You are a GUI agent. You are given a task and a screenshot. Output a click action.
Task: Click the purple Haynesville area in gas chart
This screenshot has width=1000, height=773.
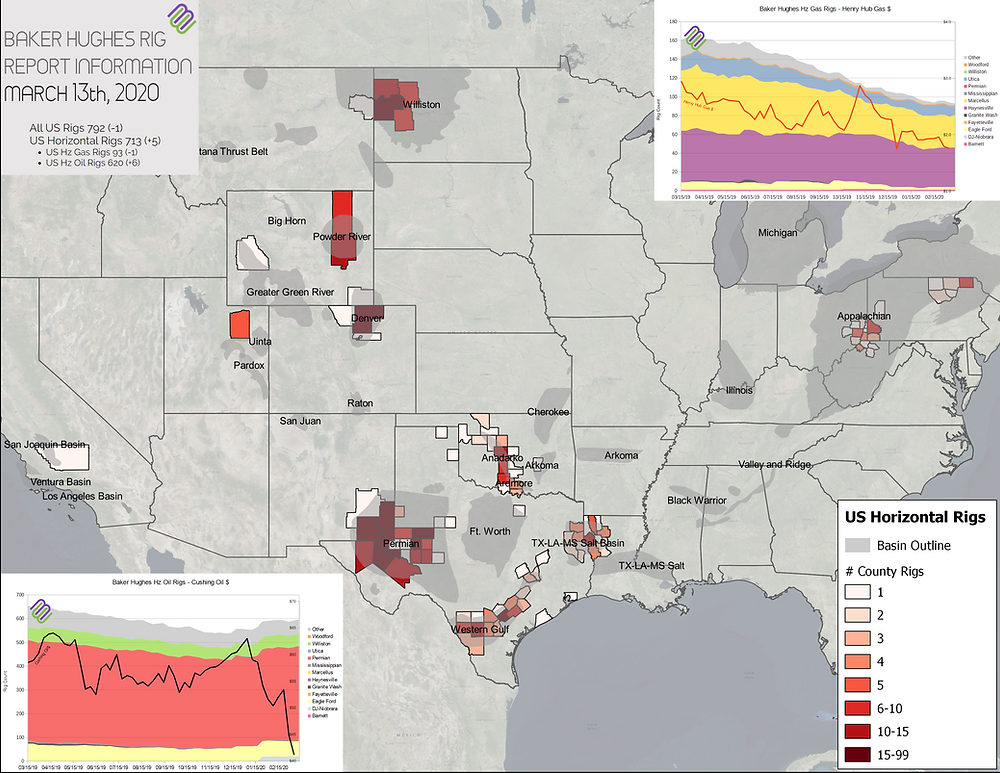tap(816, 158)
